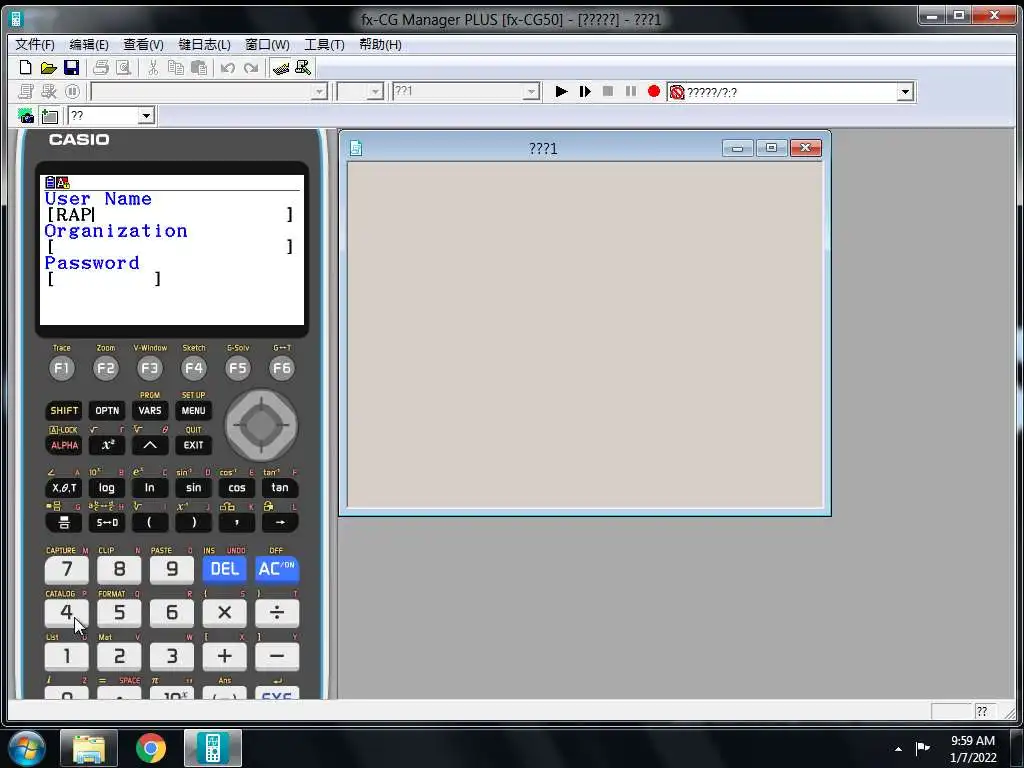The height and width of the screenshot is (768, 1024).
Task: Click the calculator EXIT key
Action: click(x=193, y=445)
